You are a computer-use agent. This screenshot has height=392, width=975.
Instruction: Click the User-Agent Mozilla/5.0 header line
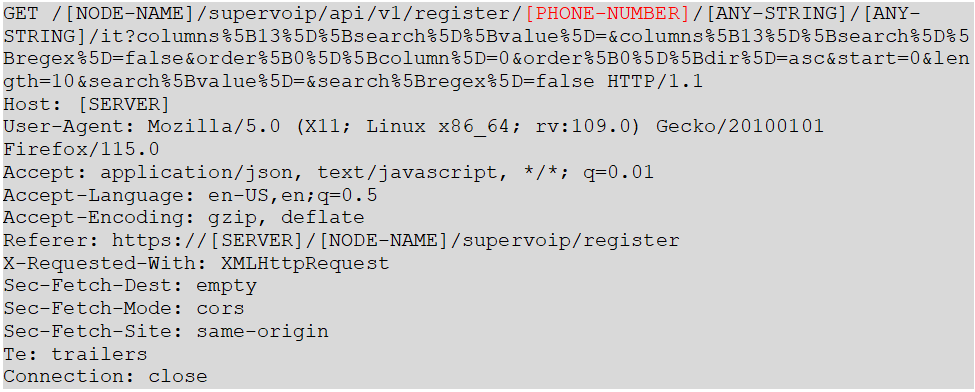(x=414, y=127)
